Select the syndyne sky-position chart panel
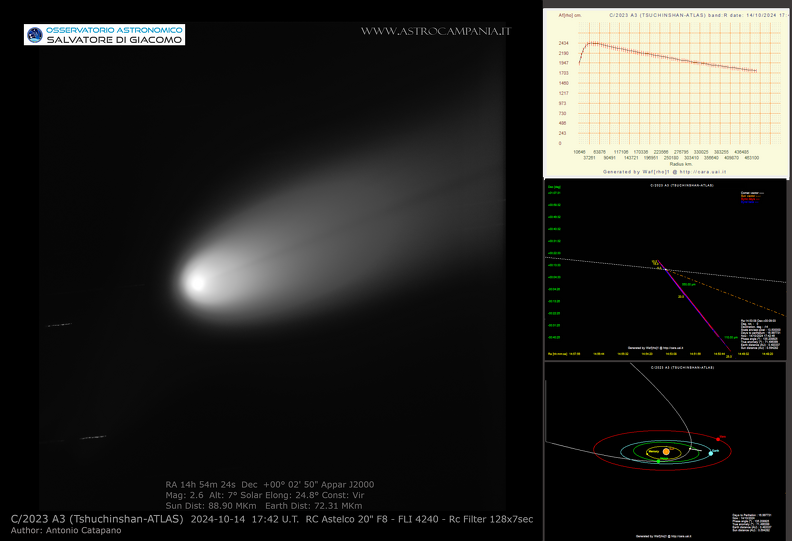 click(x=666, y=270)
